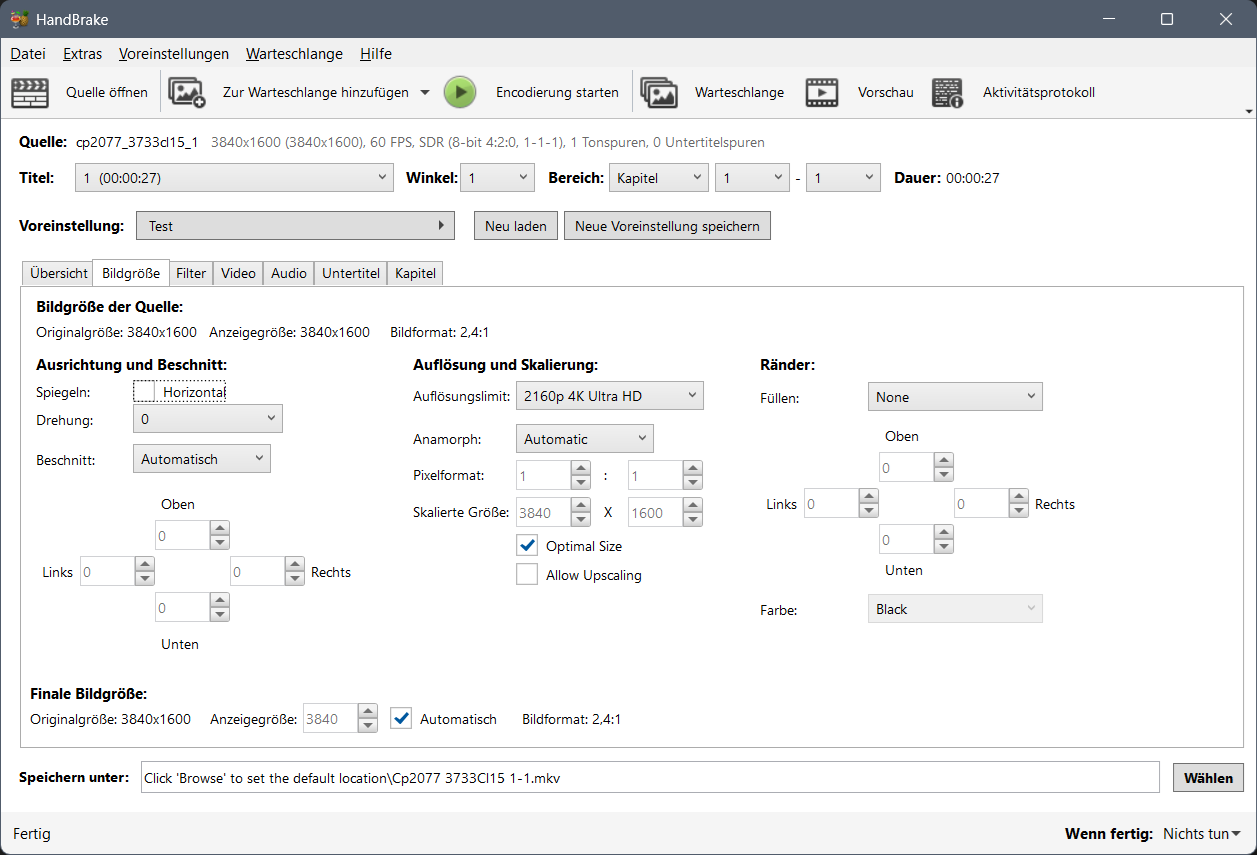The image size is (1257, 855).
Task: Increase the Ränder Oben stepper
Action: (x=944, y=460)
